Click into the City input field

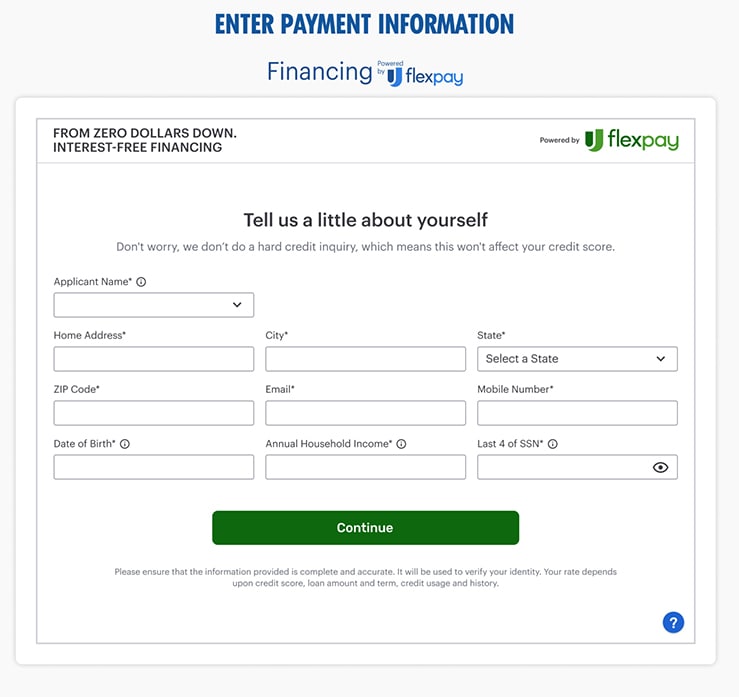click(x=365, y=359)
